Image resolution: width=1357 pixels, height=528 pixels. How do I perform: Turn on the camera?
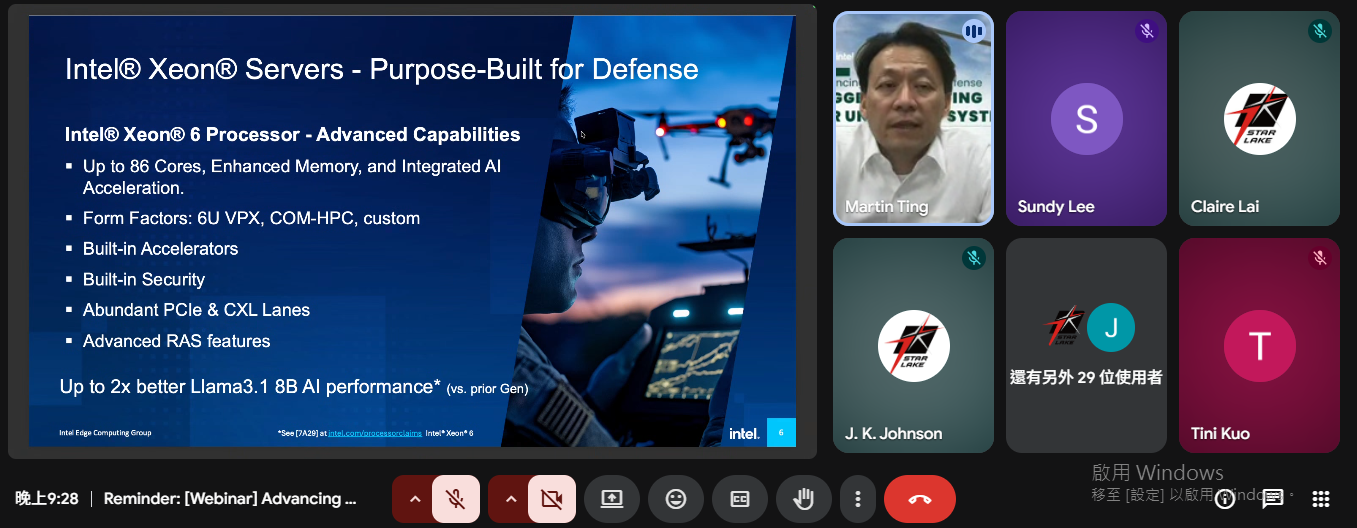point(551,499)
